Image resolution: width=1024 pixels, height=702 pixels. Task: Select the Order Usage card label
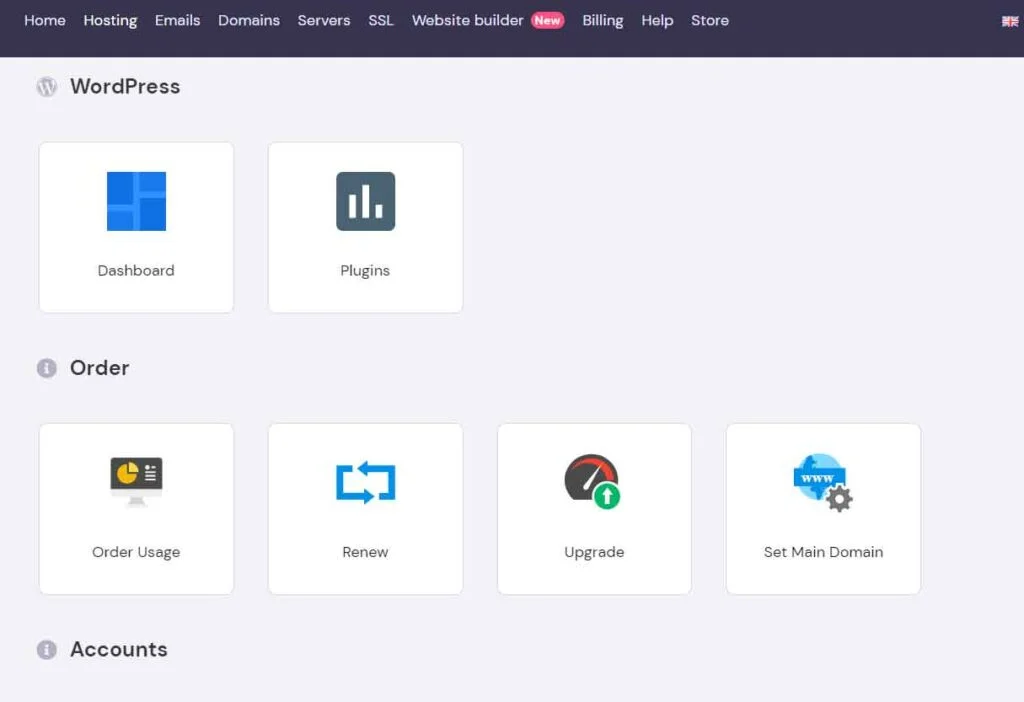[x=136, y=552]
